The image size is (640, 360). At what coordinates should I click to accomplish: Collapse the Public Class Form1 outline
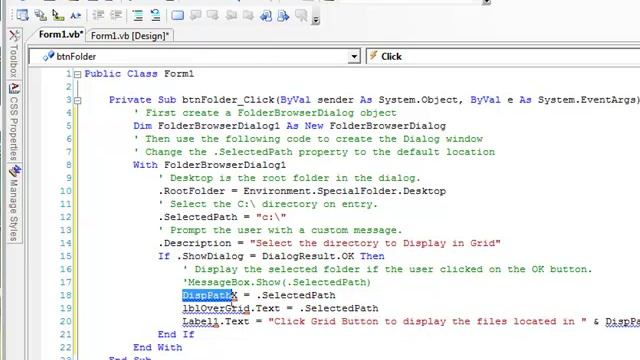tap(77, 74)
